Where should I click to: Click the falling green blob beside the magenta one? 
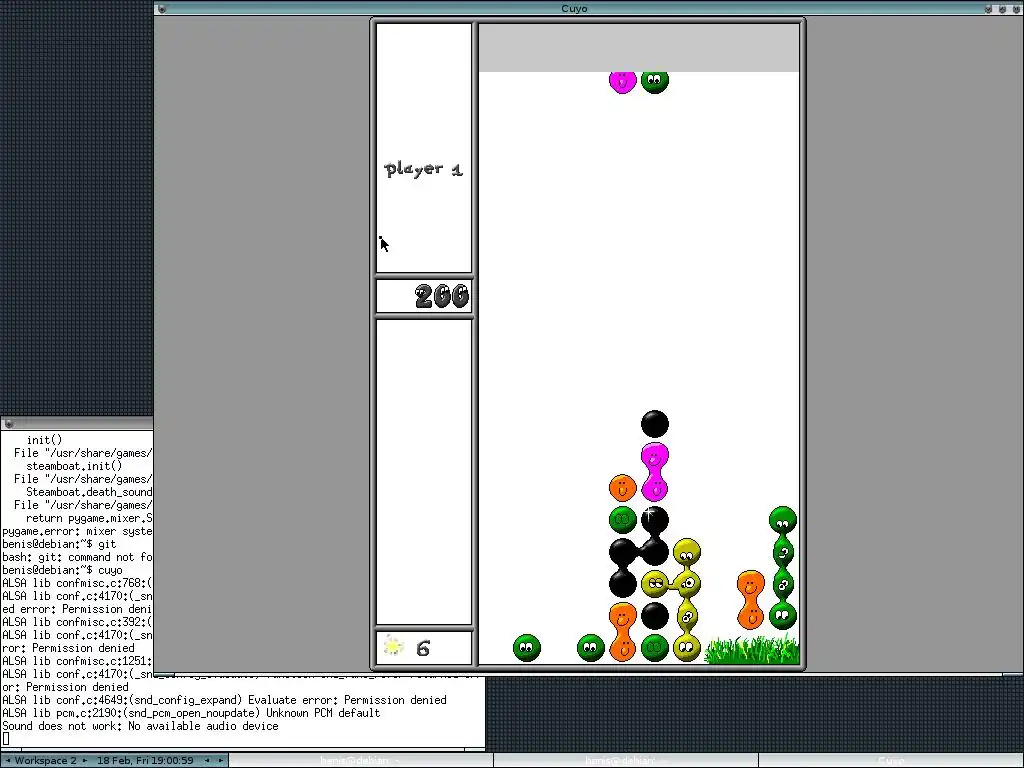(x=654, y=82)
